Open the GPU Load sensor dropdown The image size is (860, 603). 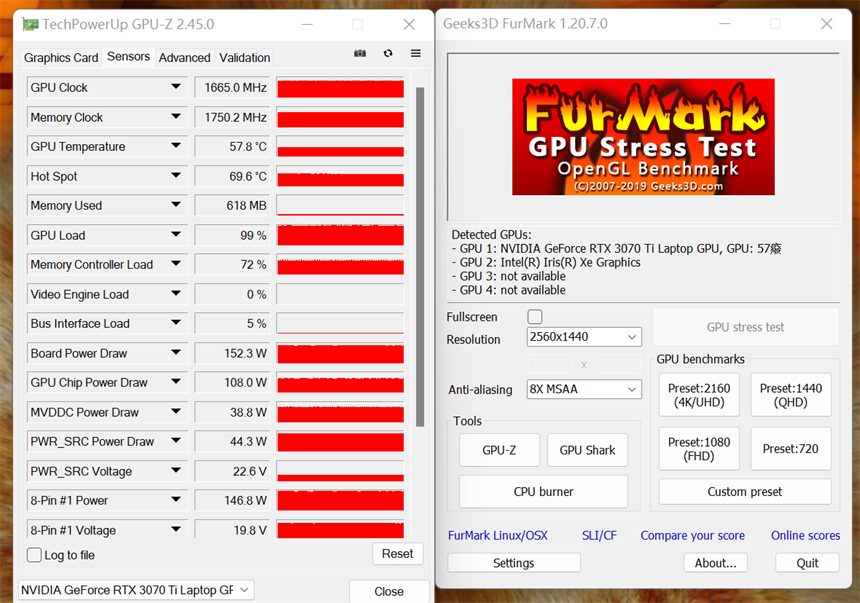176,234
